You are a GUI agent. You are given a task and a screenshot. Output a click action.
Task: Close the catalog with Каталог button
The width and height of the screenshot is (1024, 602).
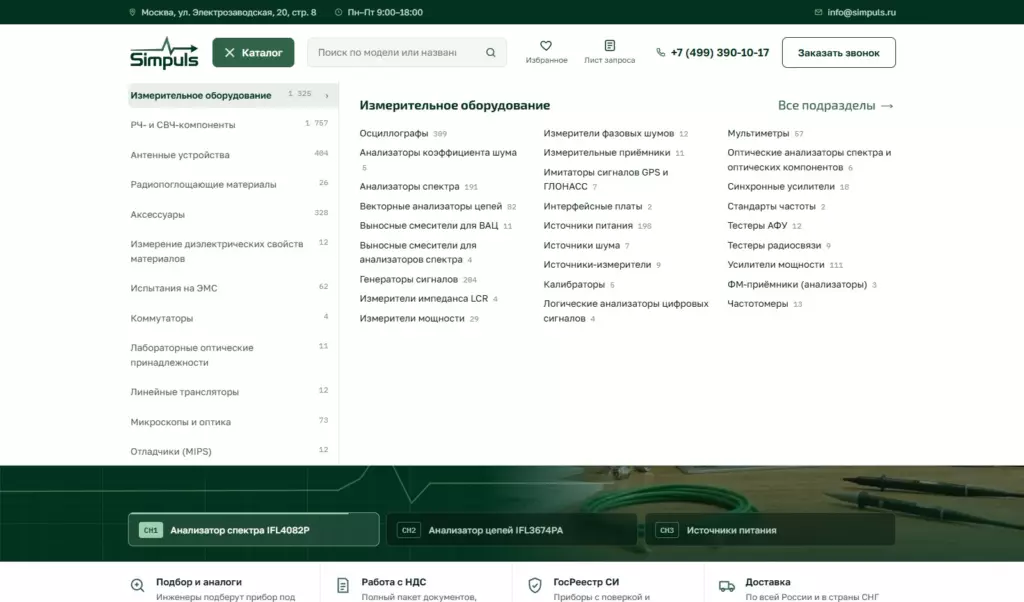click(x=253, y=53)
